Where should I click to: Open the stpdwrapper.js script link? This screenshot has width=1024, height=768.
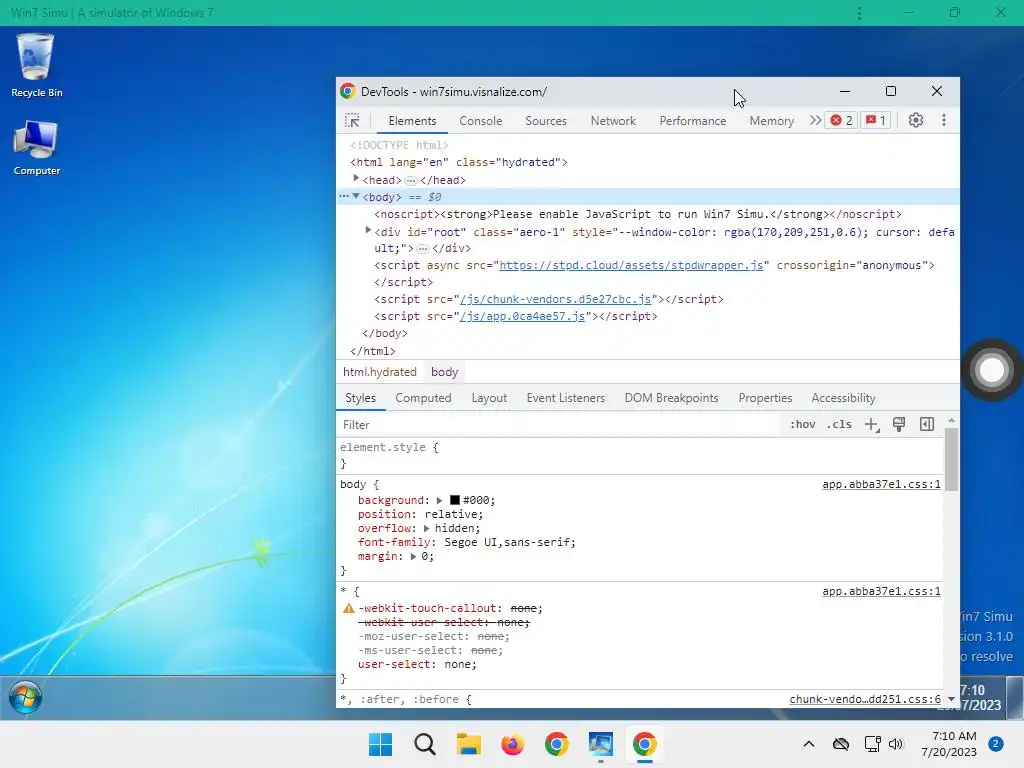[x=631, y=265]
